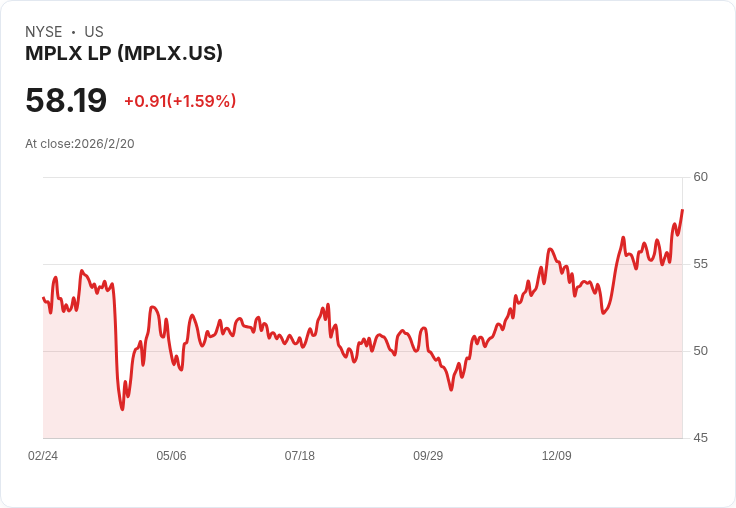Image resolution: width=736 pixels, height=508 pixels.
Task: Click the 12/09 date axis label
Action: [557, 456]
